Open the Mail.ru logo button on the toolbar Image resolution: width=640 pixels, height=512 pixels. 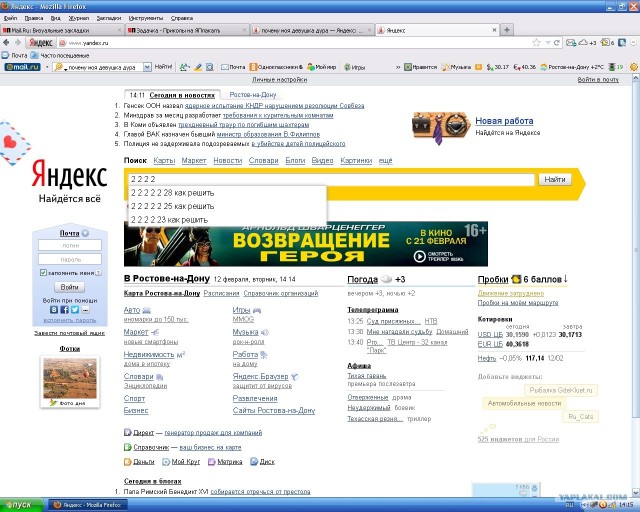(22, 67)
